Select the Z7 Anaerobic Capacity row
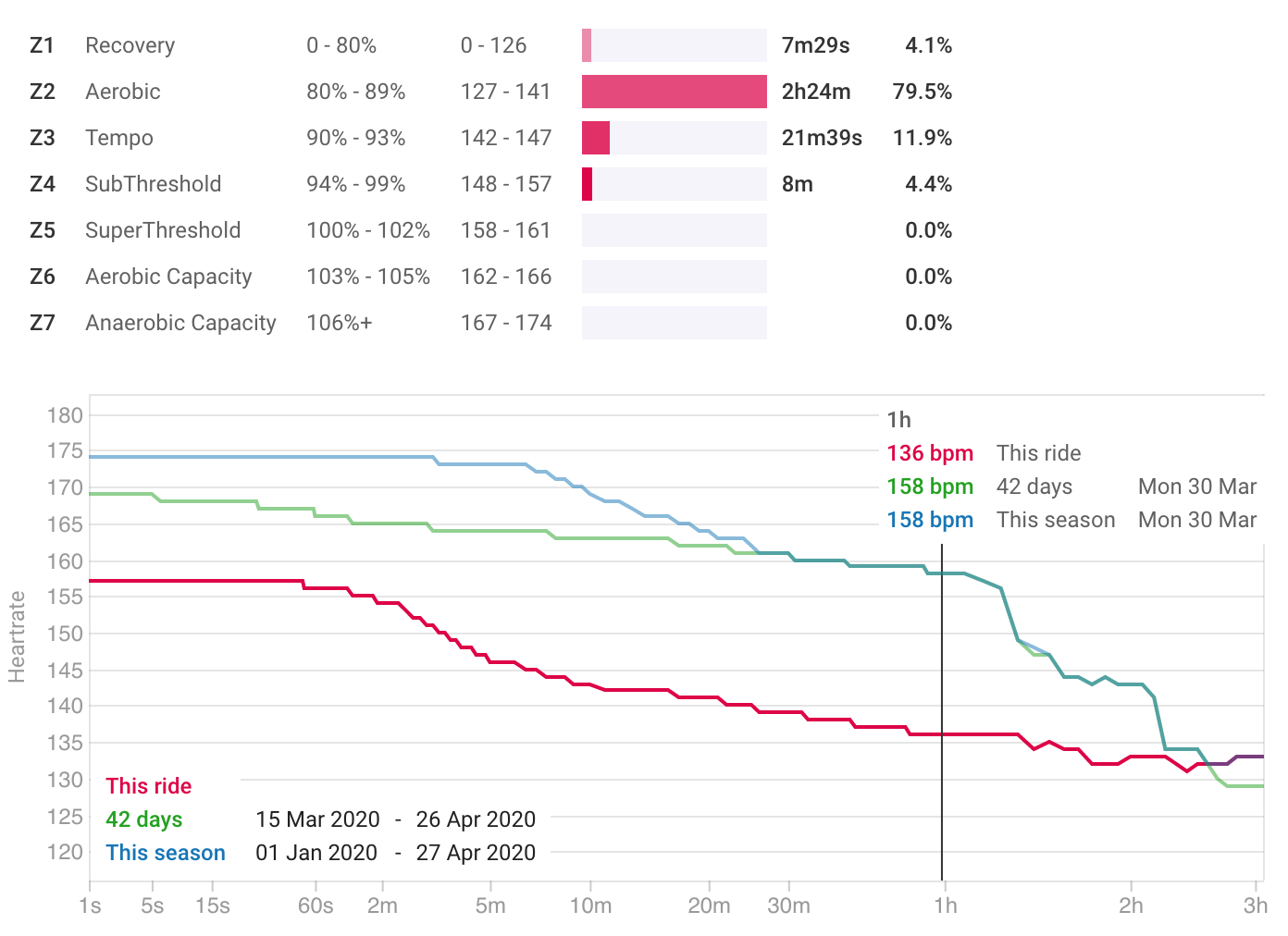The height and width of the screenshot is (936, 1288). point(490,323)
